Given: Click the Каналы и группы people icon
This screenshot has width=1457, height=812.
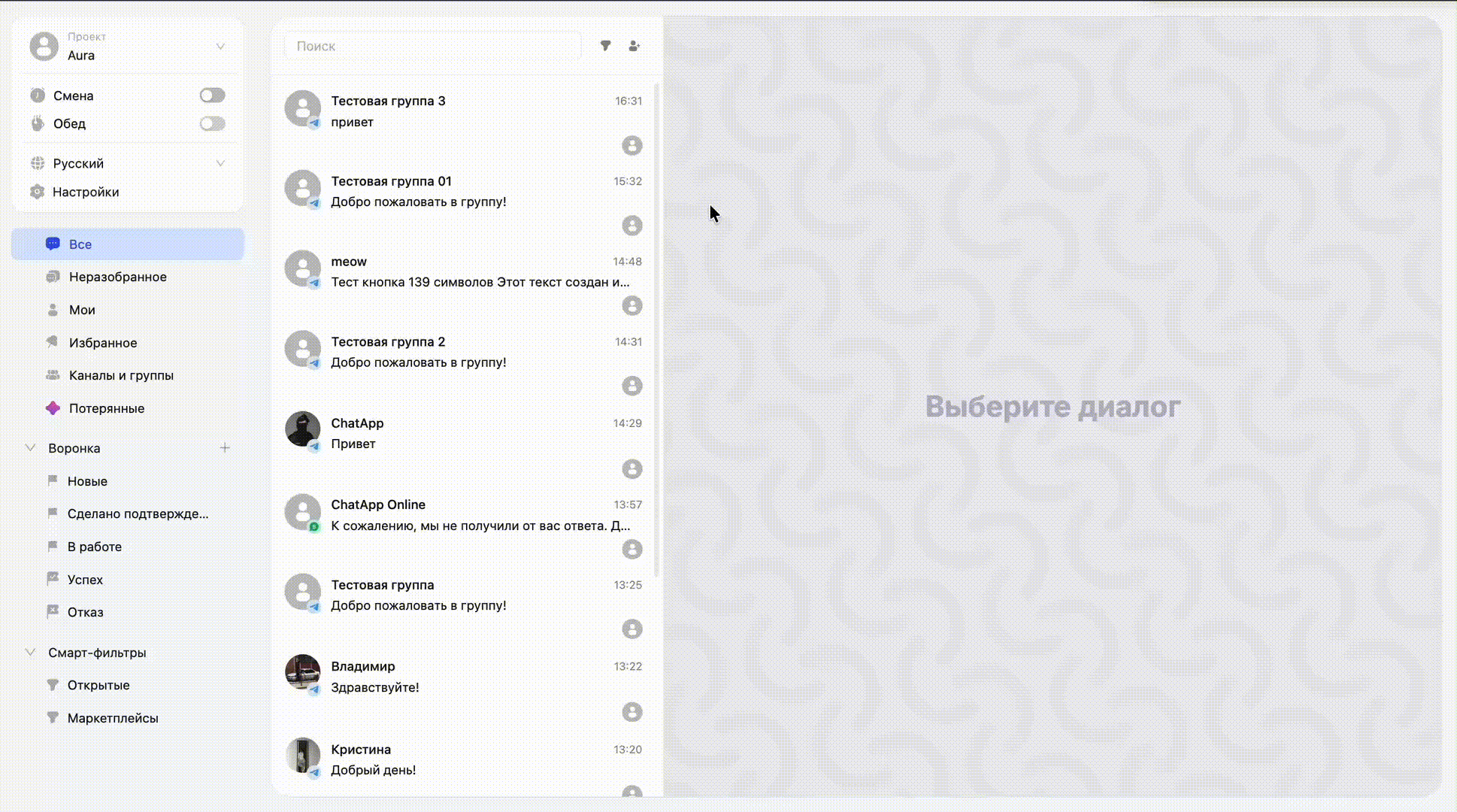Looking at the screenshot, I should click(x=53, y=375).
